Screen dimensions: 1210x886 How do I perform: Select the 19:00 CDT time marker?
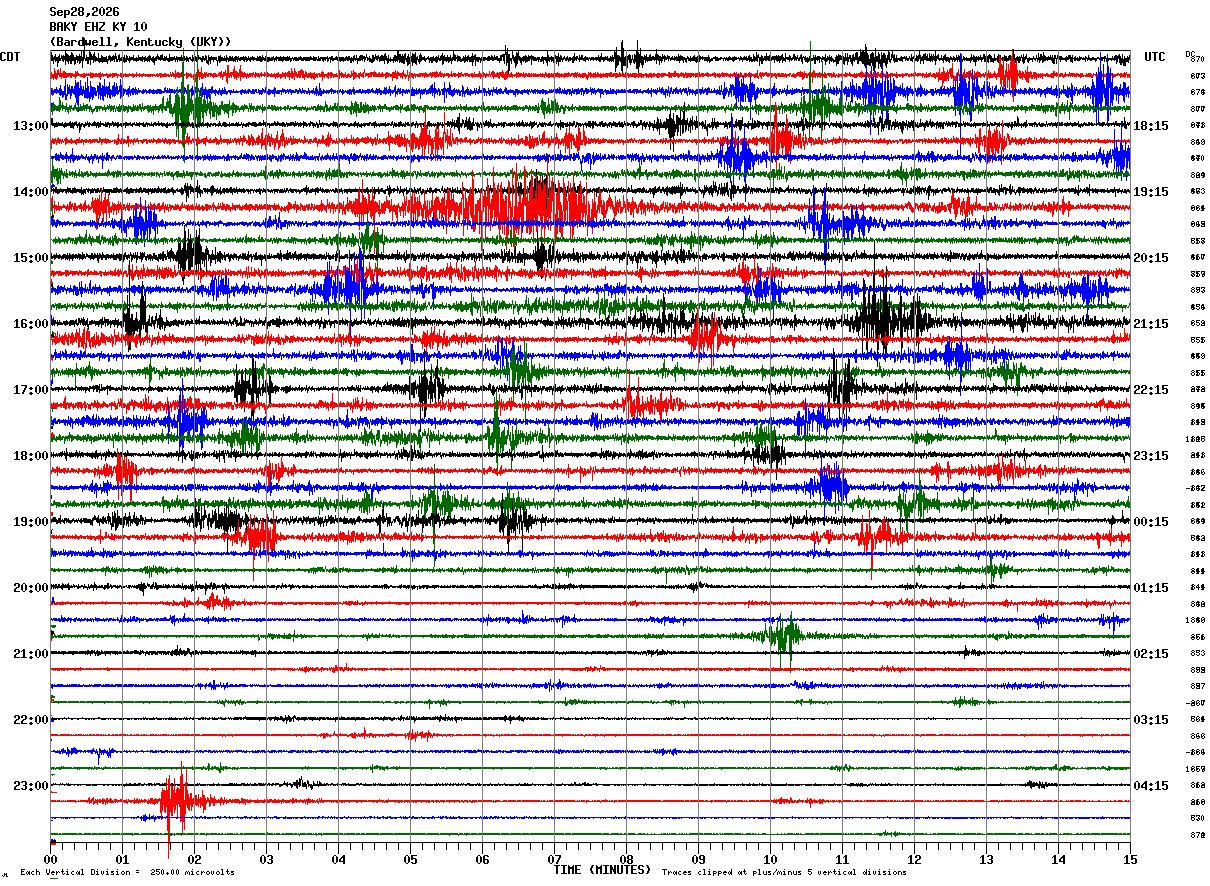click(31, 522)
